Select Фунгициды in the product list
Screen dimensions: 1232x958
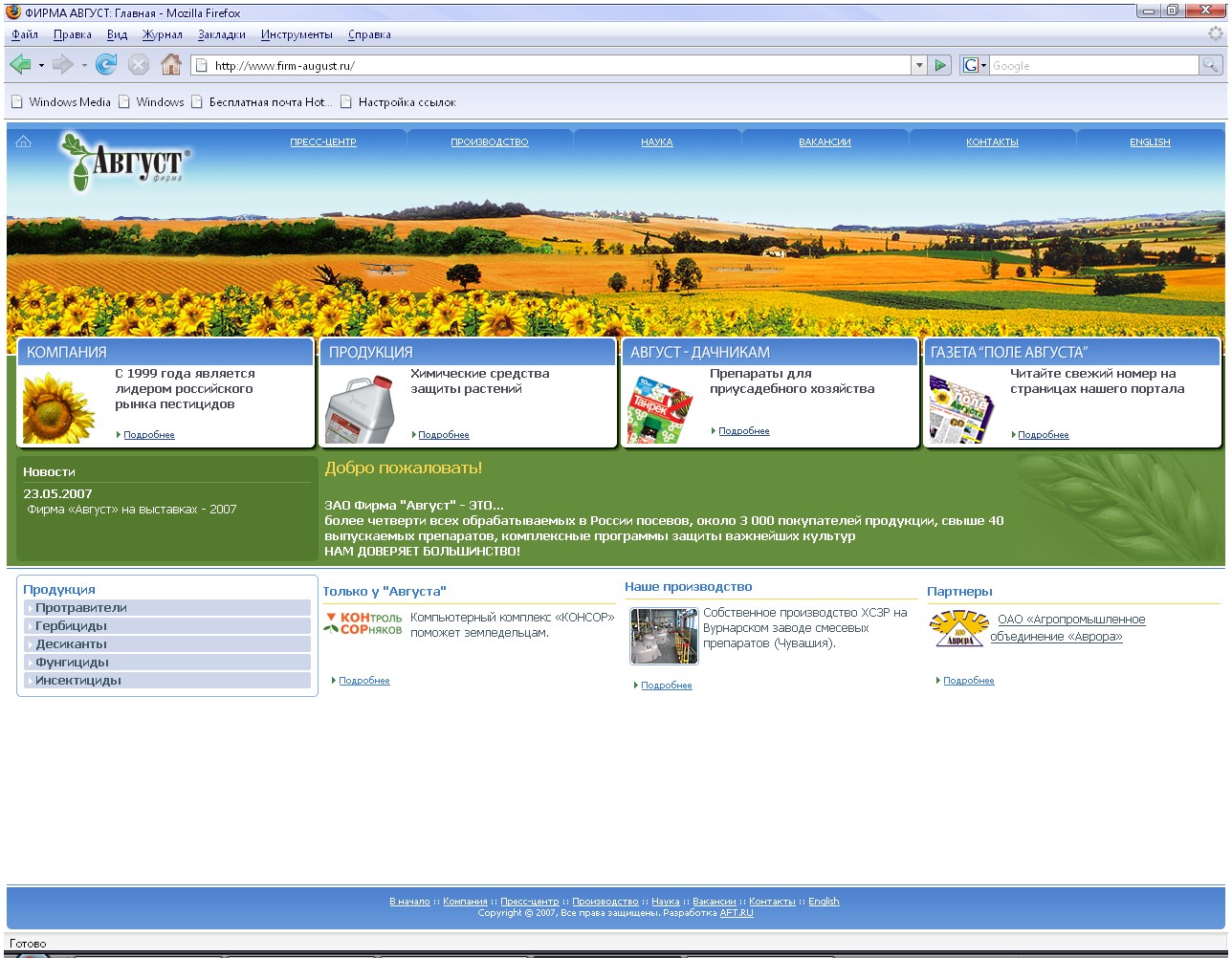tap(167, 663)
